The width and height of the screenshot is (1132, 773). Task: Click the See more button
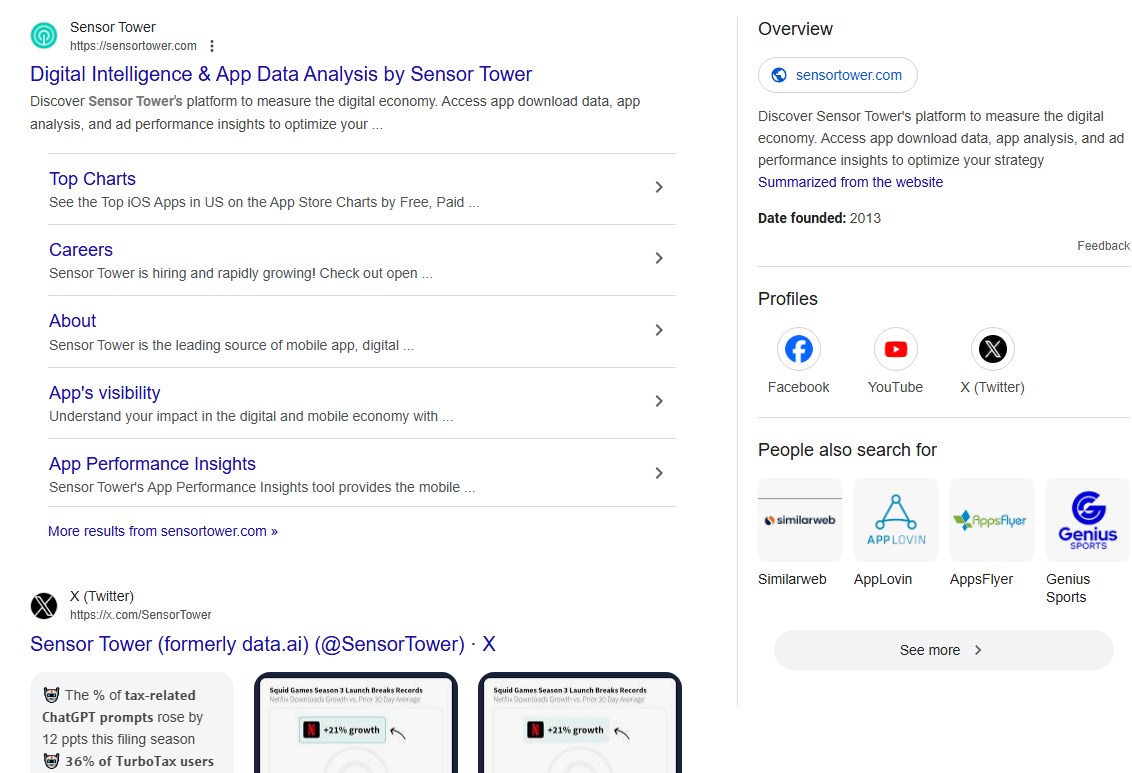[944, 650]
